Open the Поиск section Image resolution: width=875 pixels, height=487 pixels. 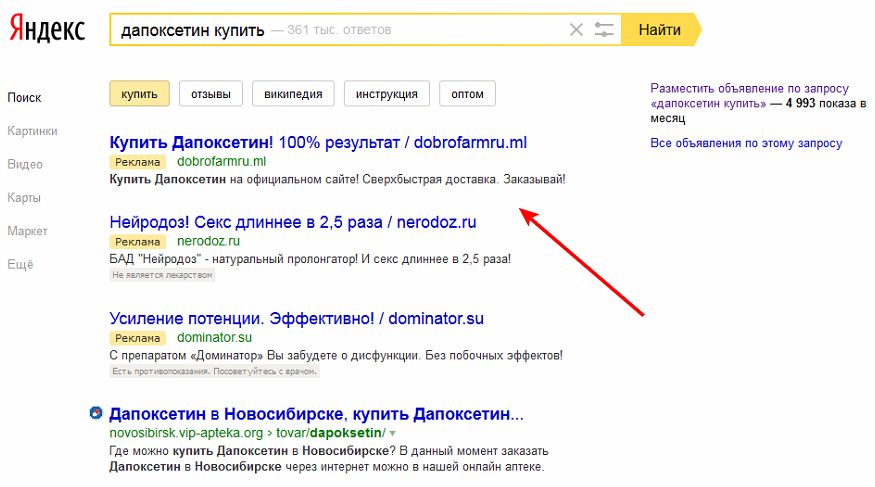coord(24,98)
